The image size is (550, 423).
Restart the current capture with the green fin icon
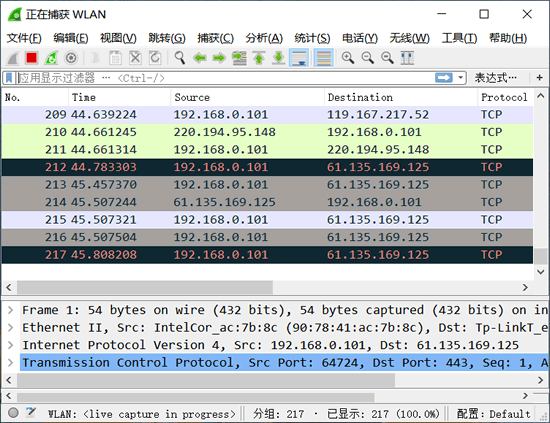click(51, 58)
